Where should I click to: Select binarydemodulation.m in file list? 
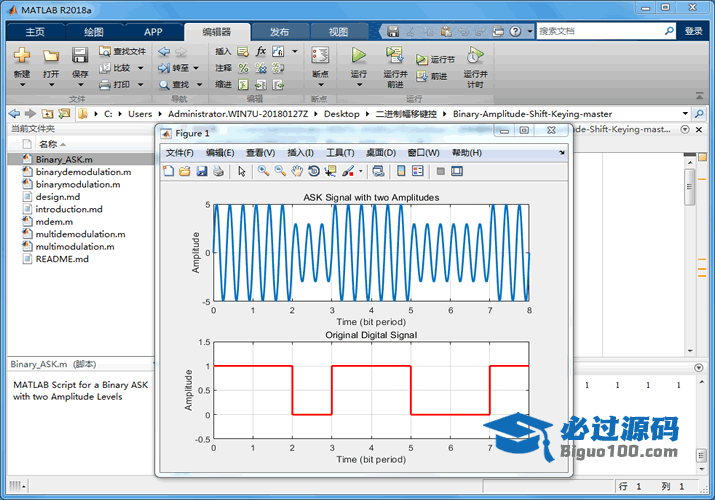tap(81, 172)
